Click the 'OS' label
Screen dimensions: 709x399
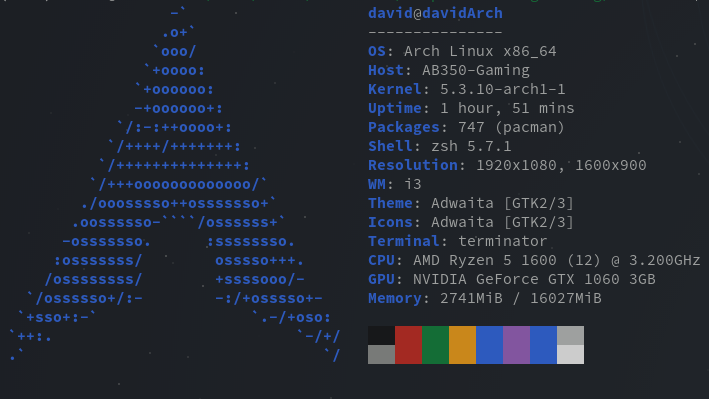pyautogui.click(x=377, y=51)
